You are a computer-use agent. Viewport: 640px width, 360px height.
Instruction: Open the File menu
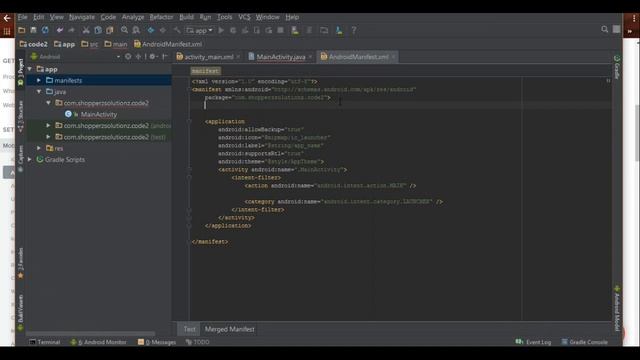click(22, 17)
